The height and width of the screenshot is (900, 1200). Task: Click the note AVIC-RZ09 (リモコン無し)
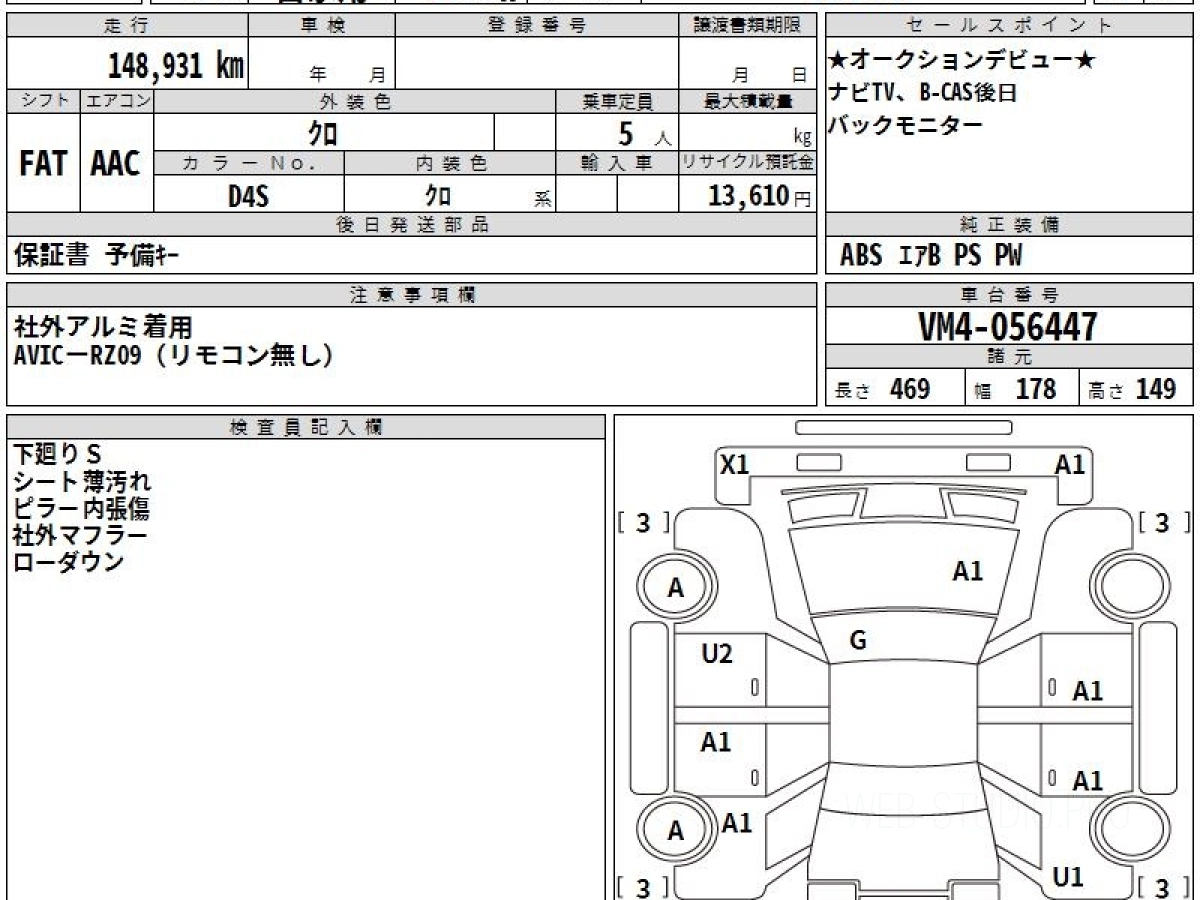(x=173, y=355)
